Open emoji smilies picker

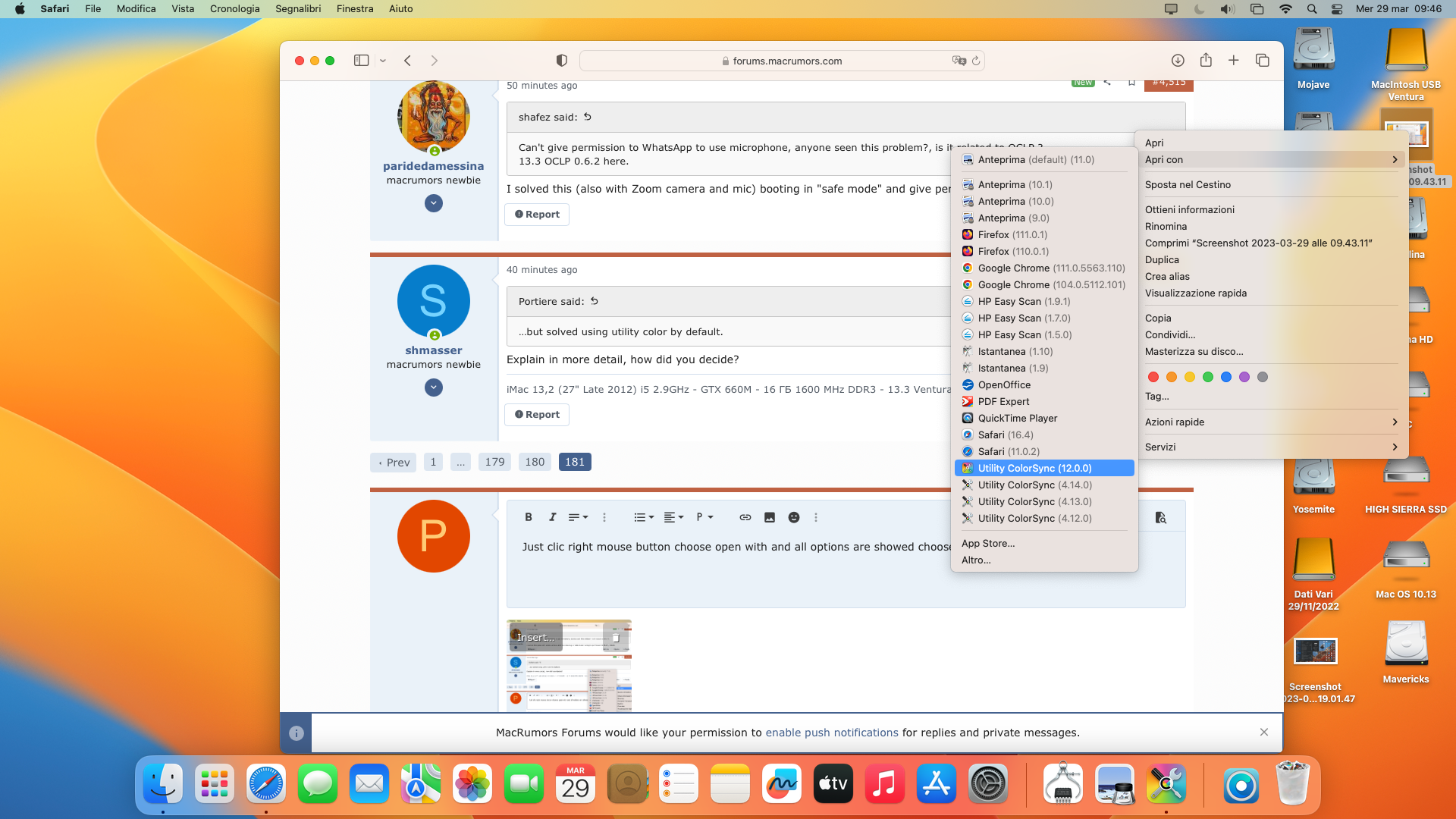click(x=793, y=517)
